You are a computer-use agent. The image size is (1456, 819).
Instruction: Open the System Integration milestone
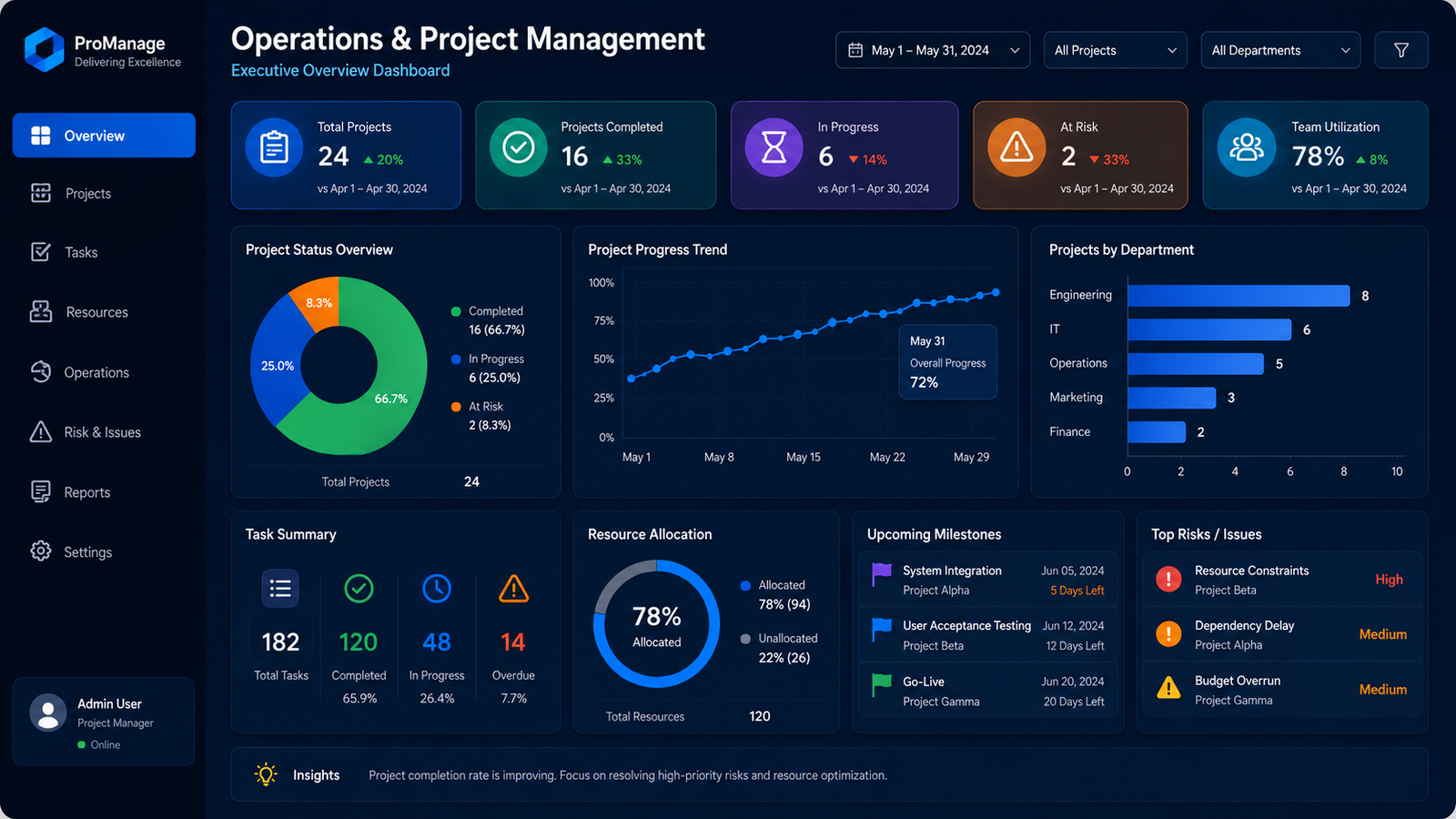(988, 580)
